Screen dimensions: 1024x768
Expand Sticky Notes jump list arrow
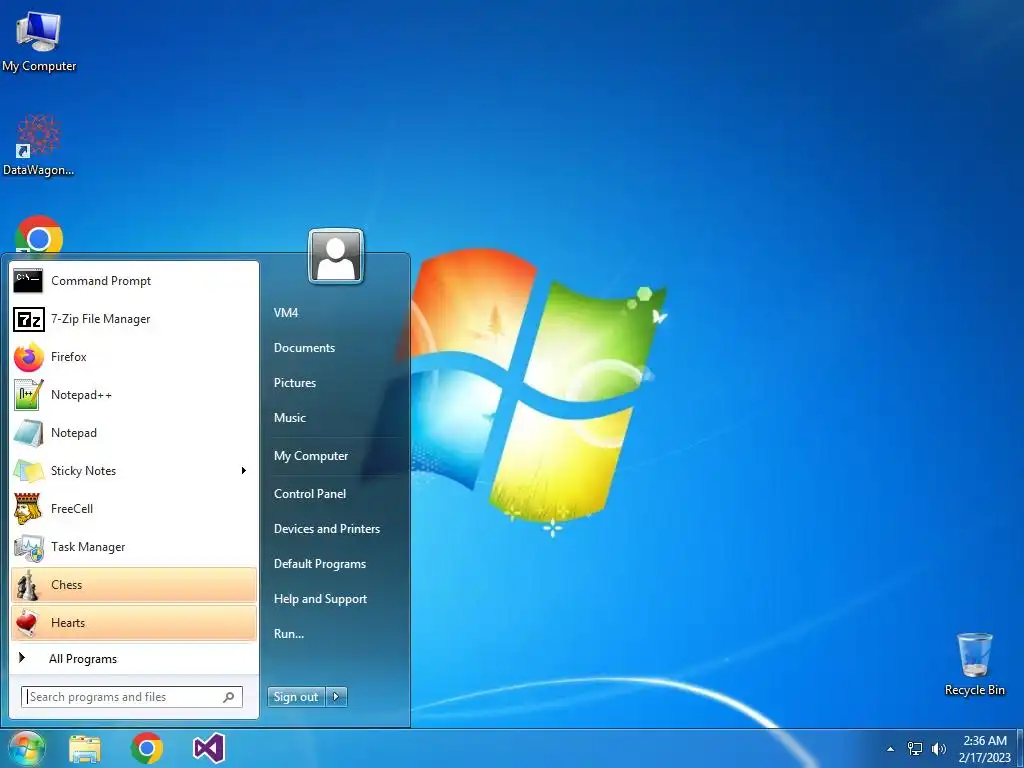(x=244, y=471)
